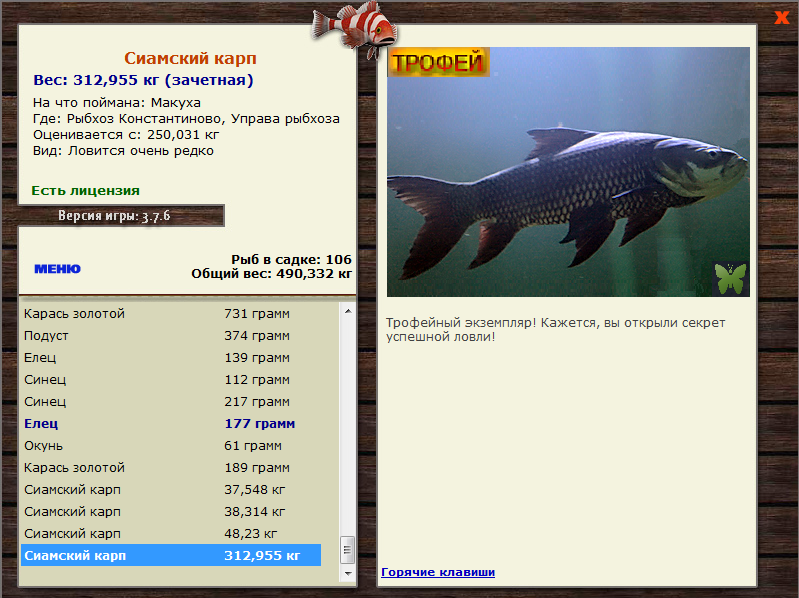The width and height of the screenshot is (799, 598).
Task: Click the Оценивается с: 250,031 кг line
Action: pos(126,135)
